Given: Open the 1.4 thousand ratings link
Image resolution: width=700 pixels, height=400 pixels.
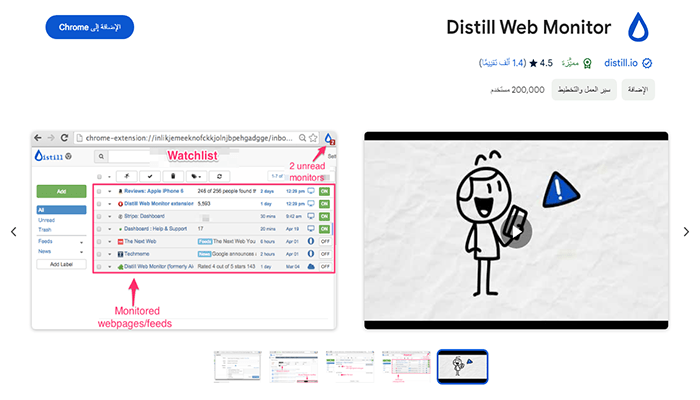Looking at the screenshot, I should coord(503,63).
